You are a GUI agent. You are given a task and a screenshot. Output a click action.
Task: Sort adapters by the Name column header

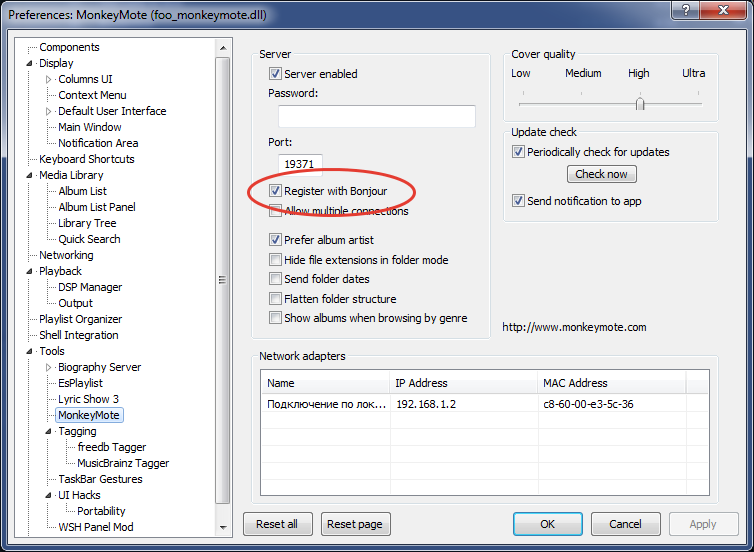(x=325, y=383)
